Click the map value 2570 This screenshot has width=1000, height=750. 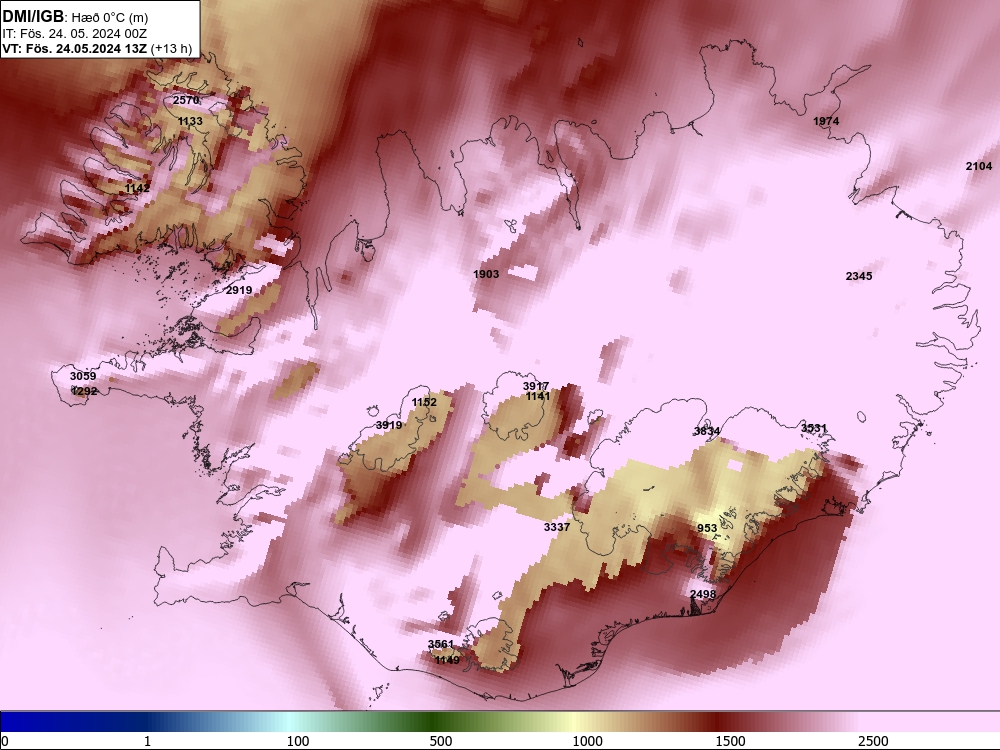pos(186,100)
